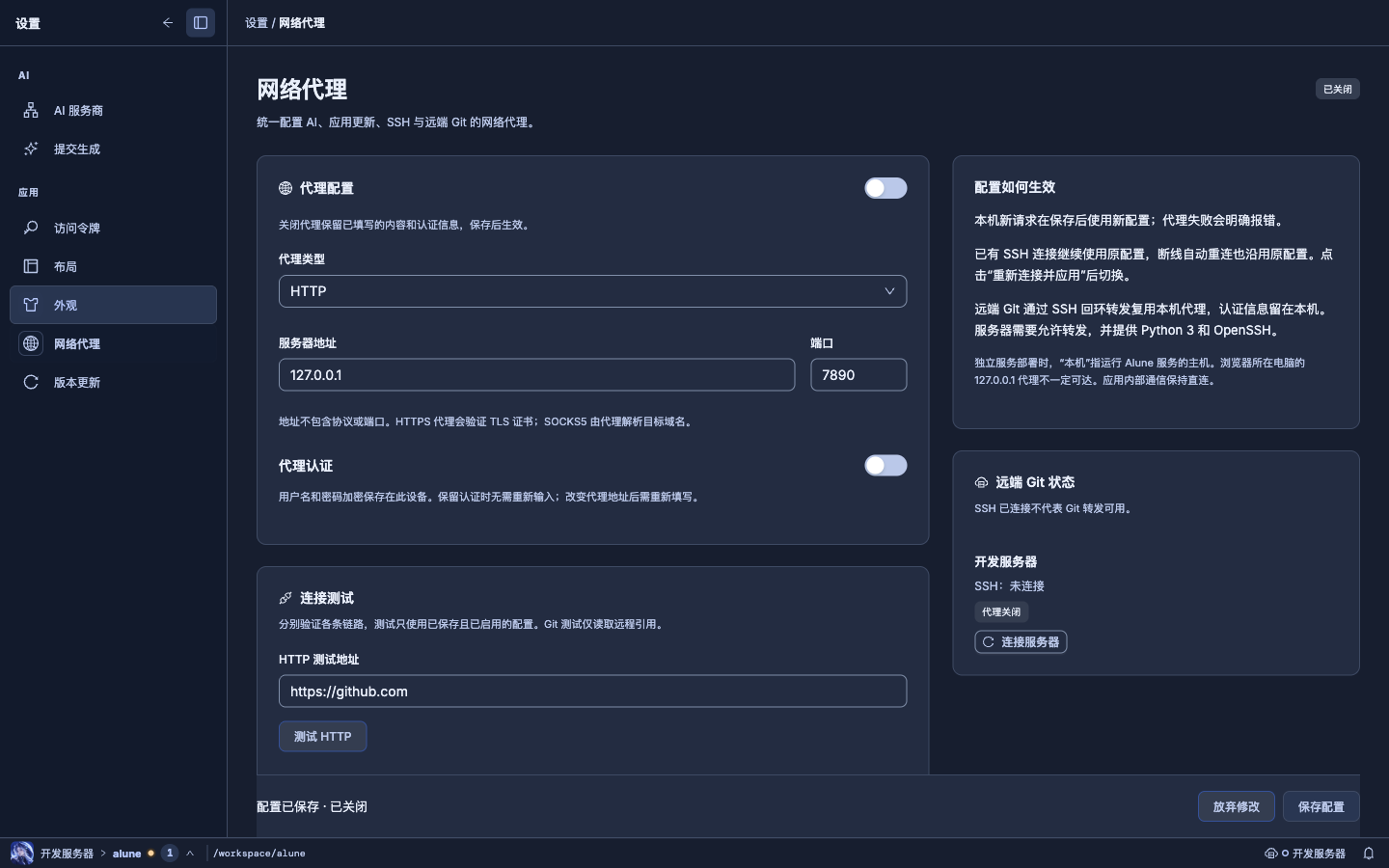The image size is (1389, 868).
Task: Click the 连接服务器 button
Action: click(x=1021, y=642)
